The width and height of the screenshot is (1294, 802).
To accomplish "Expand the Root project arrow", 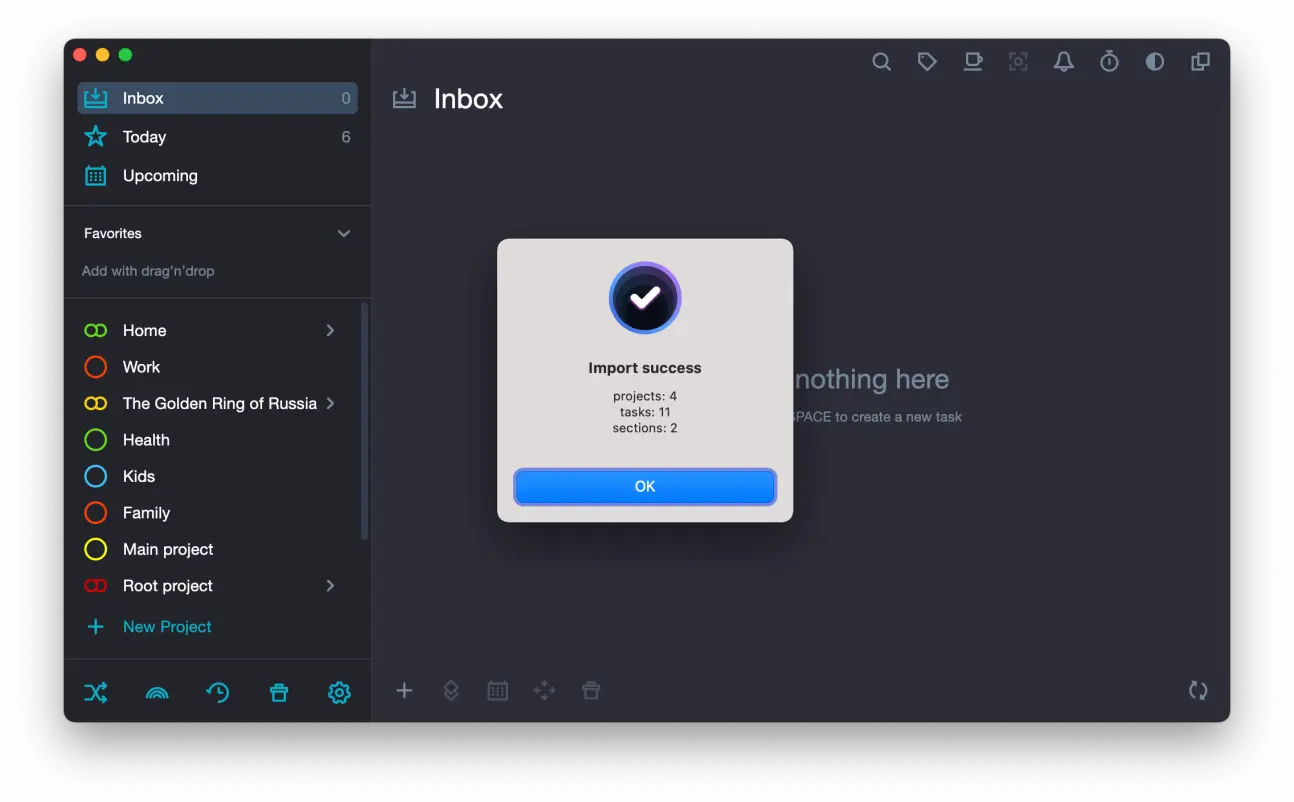I will point(330,586).
